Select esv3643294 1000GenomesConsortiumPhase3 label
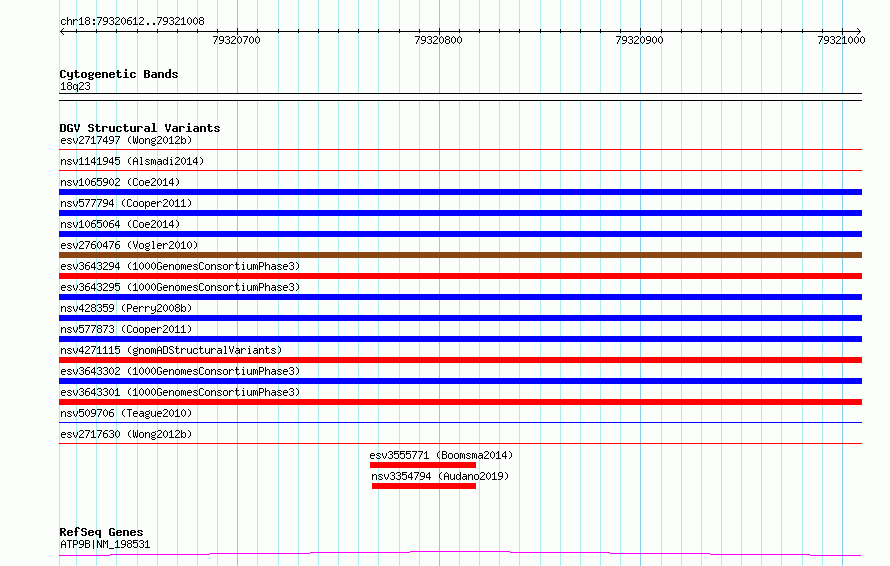 (x=180, y=266)
